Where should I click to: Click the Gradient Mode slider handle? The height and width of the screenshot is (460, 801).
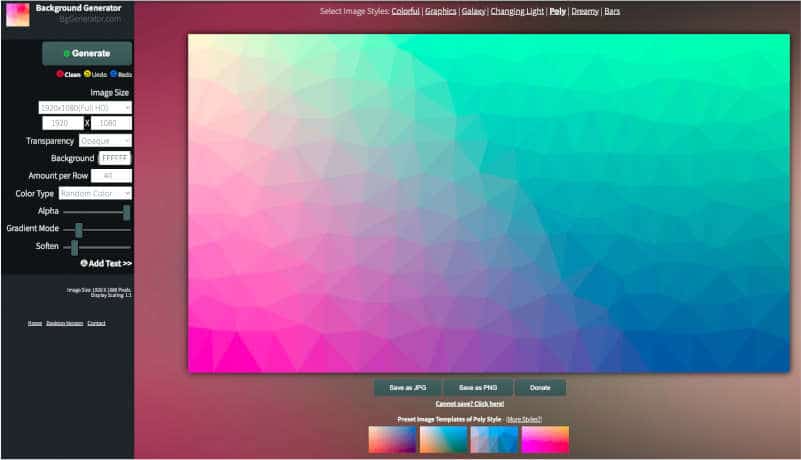pos(79,229)
